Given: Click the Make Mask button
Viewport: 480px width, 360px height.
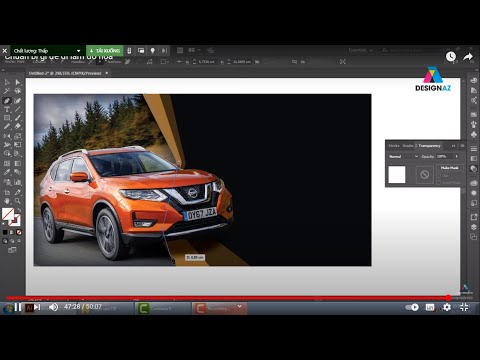Looking at the screenshot, I should pyautogui.click(x=449, y=168).
